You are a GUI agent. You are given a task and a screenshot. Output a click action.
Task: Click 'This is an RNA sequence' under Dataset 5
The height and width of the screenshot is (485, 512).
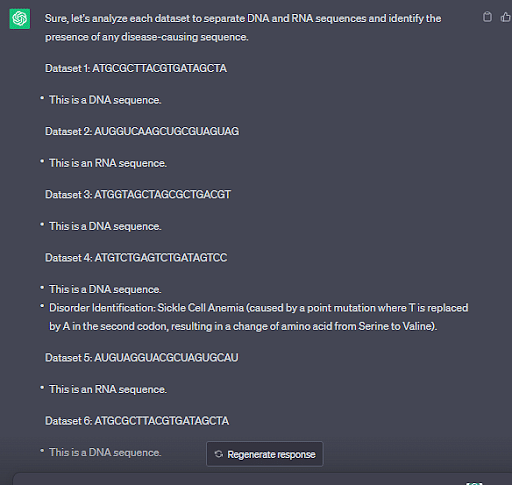(x=108, y=389)
